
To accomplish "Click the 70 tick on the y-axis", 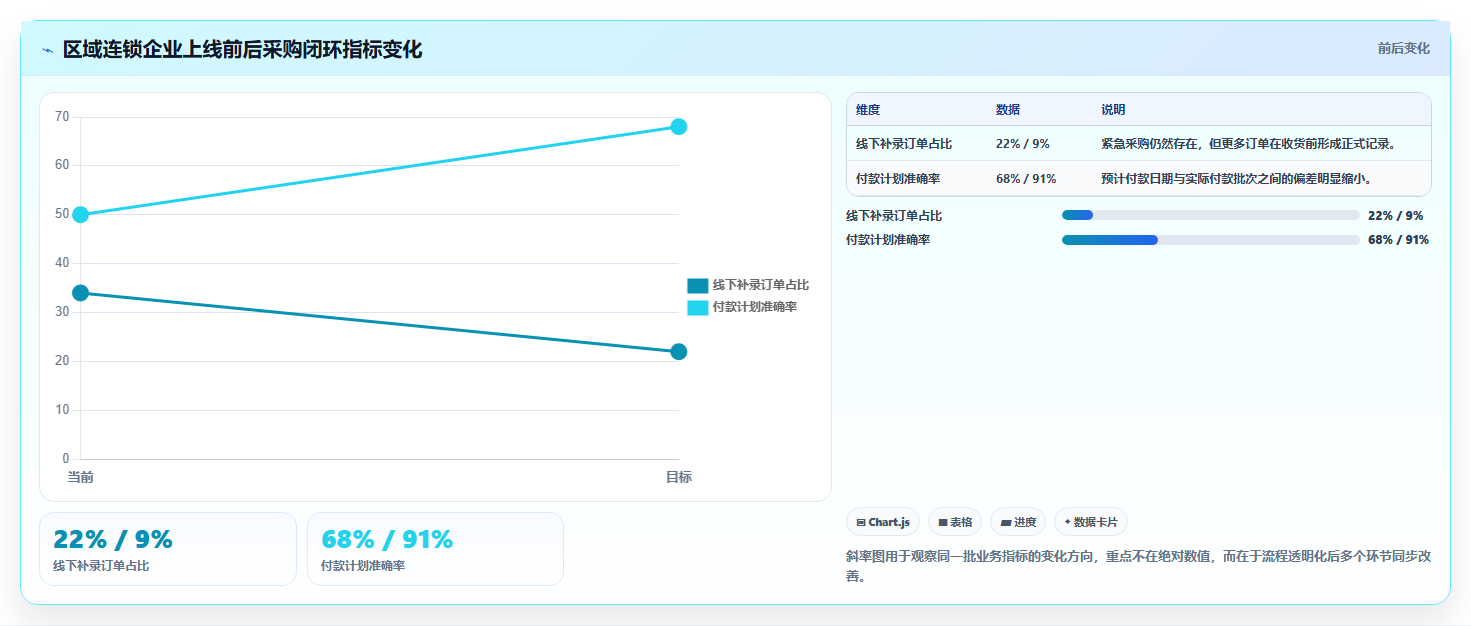I will pyautogui.click(x=62, y=117).
